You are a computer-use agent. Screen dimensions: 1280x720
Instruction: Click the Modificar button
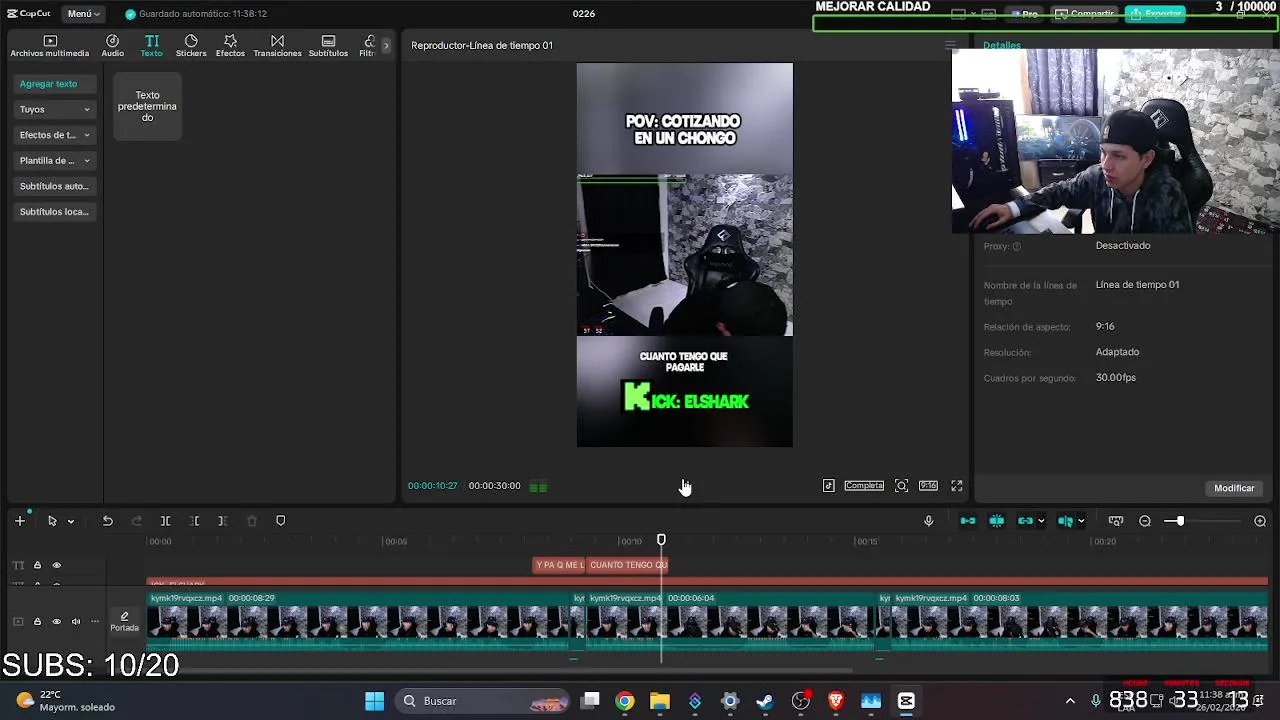point(1234,488)
